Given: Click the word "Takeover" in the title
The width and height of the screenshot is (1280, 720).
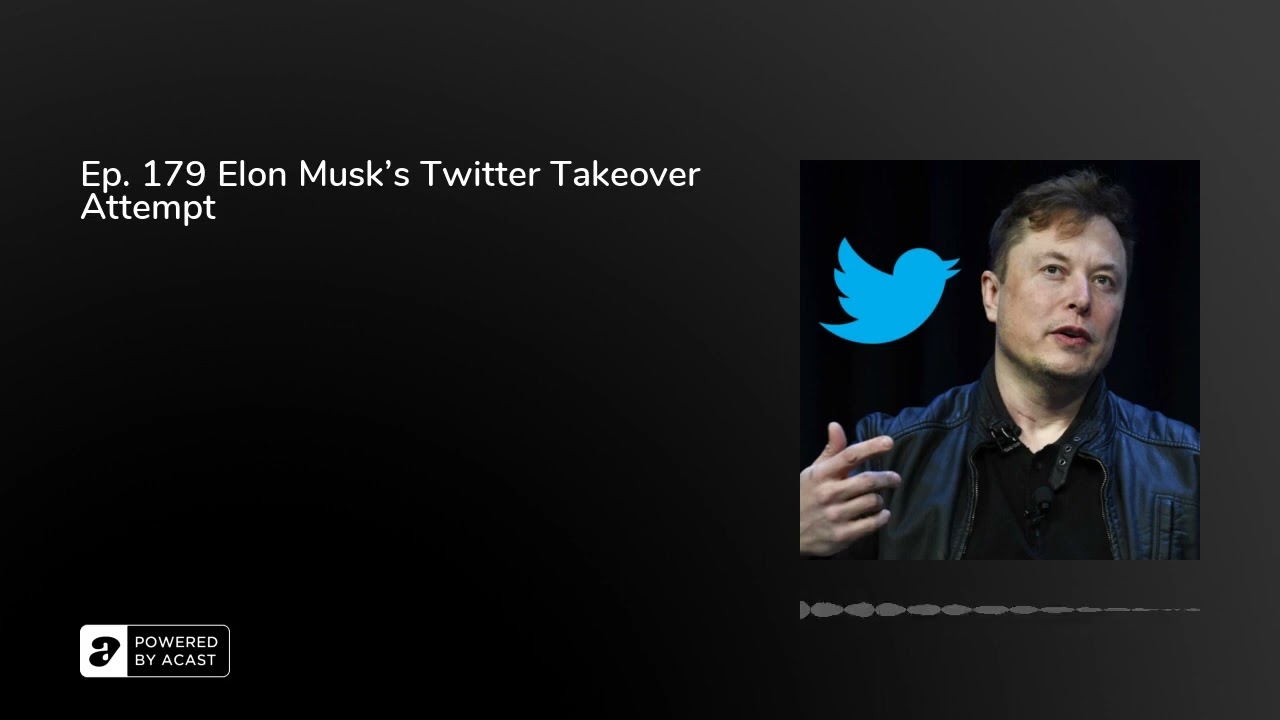Looking at the screenshot, I should (x=626, y=175).
